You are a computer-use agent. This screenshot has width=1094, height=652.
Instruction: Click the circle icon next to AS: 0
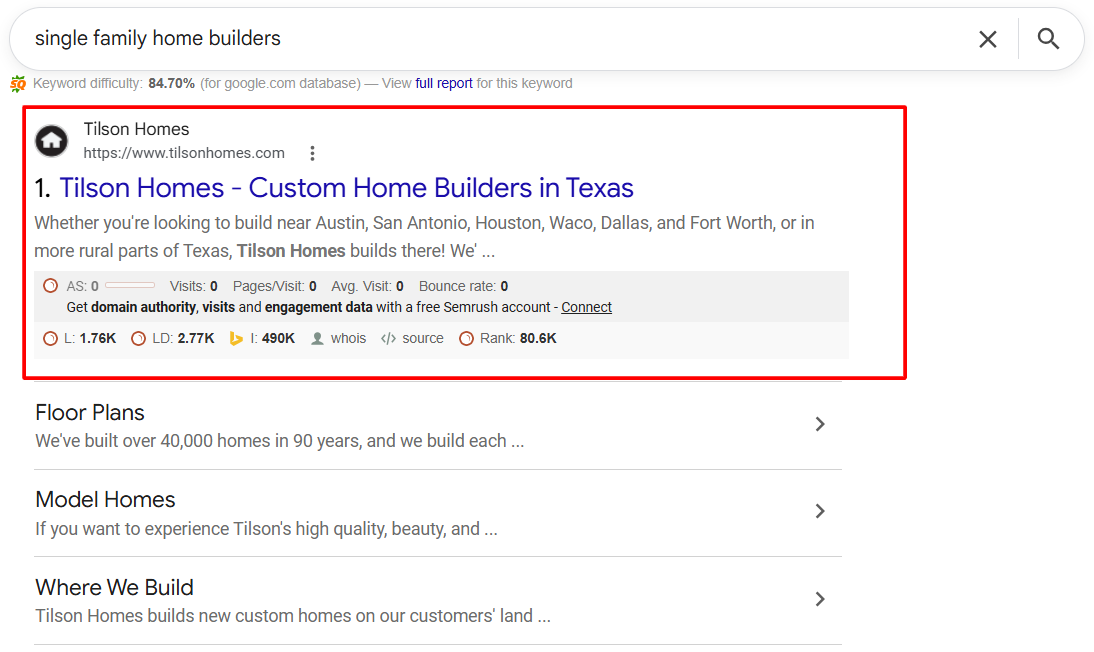pyautogui.click(x=50, y=286)
